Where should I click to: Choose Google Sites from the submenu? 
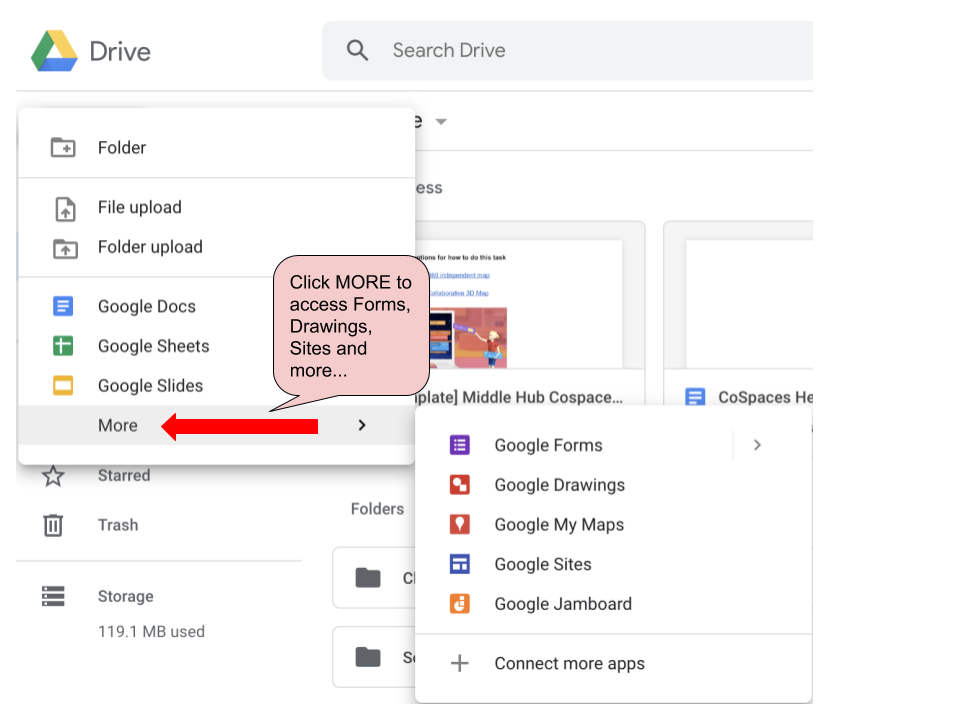(x=613, y=564)
